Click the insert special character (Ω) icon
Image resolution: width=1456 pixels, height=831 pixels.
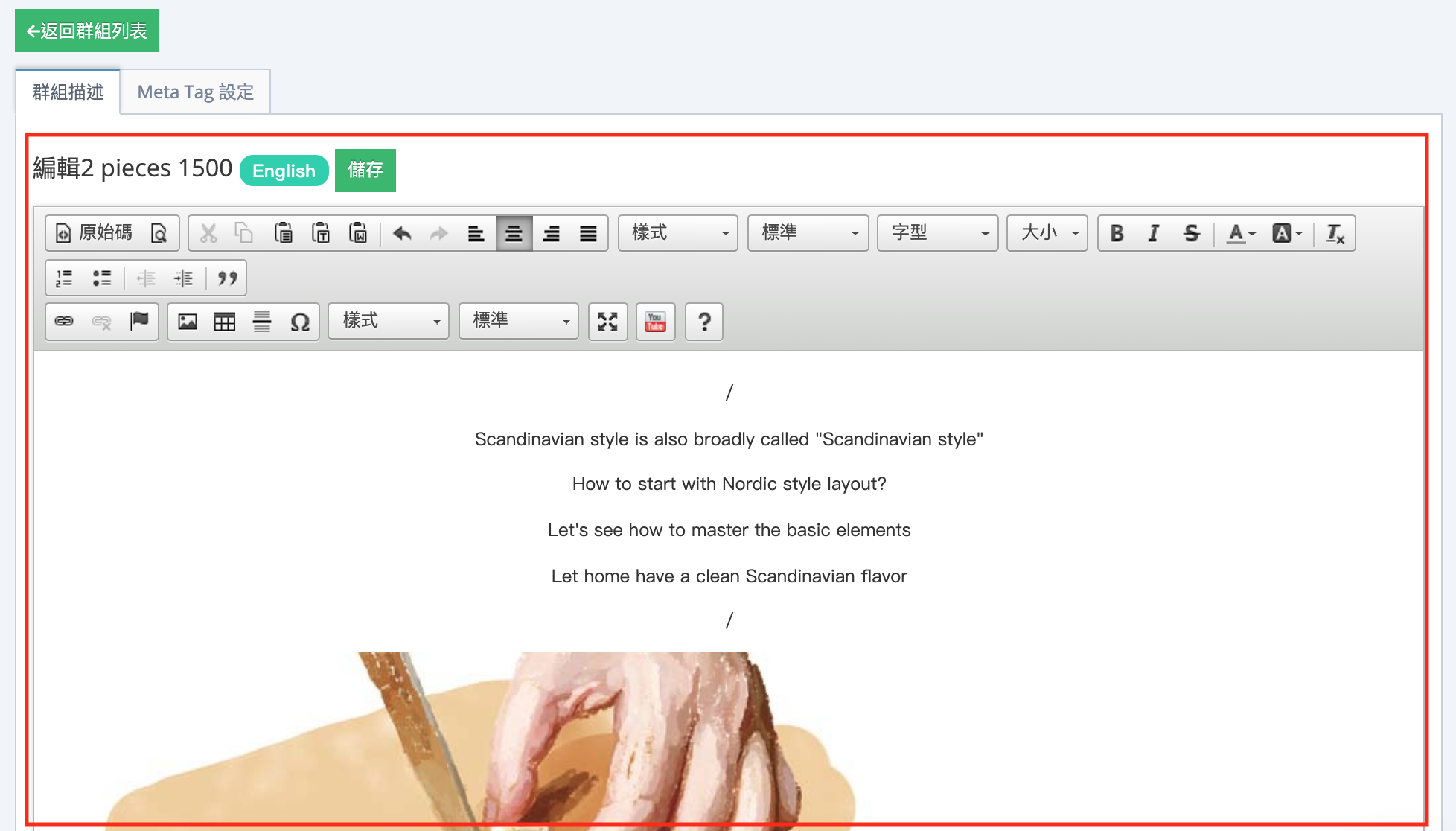click(299, 322)
